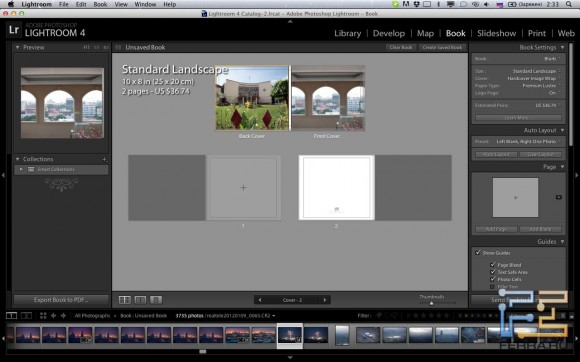Open the Book menu in menu bar
Viewport: 580px width, 362px height.
click(100, 4)
